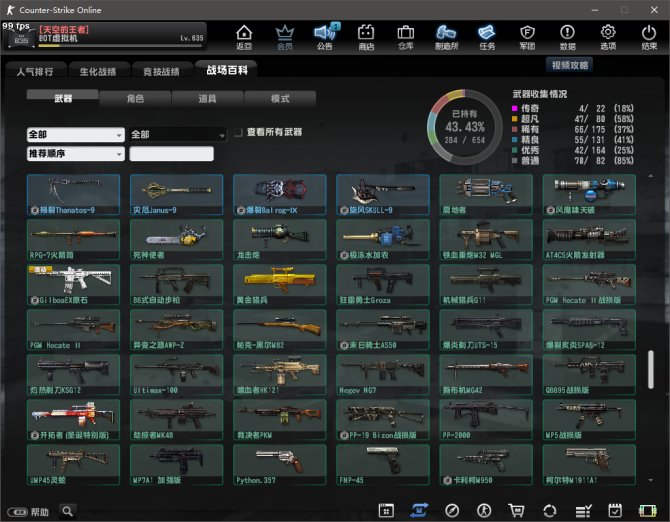Viewport: 670px width, 522px height.
Task: Open the 任务 missions icon
Action: point(487,37)
